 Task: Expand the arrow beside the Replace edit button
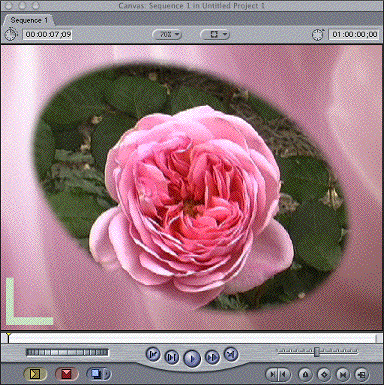tap(107, 374)
